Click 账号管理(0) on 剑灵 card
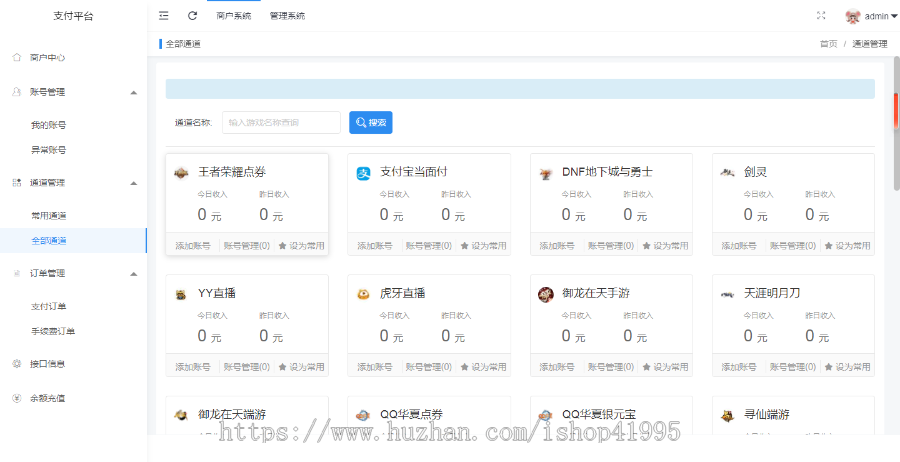 (793, 246)
